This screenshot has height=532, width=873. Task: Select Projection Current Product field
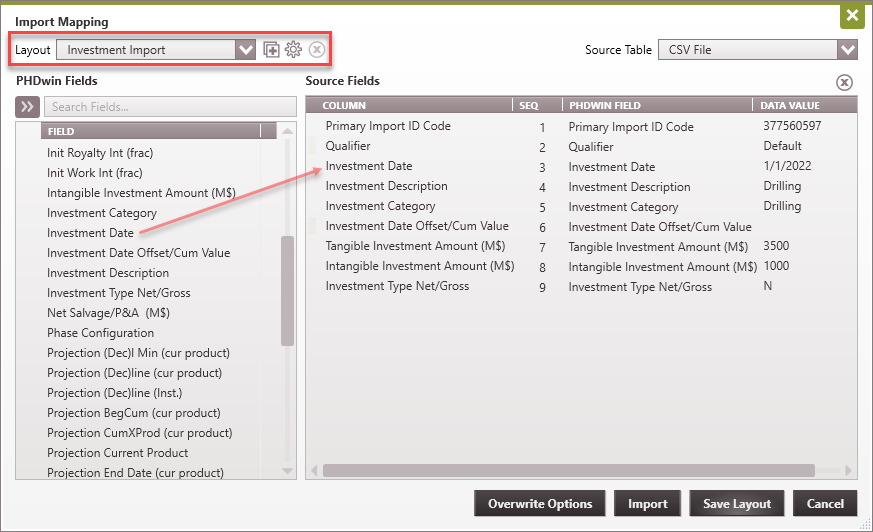click(x=117, y=453)
